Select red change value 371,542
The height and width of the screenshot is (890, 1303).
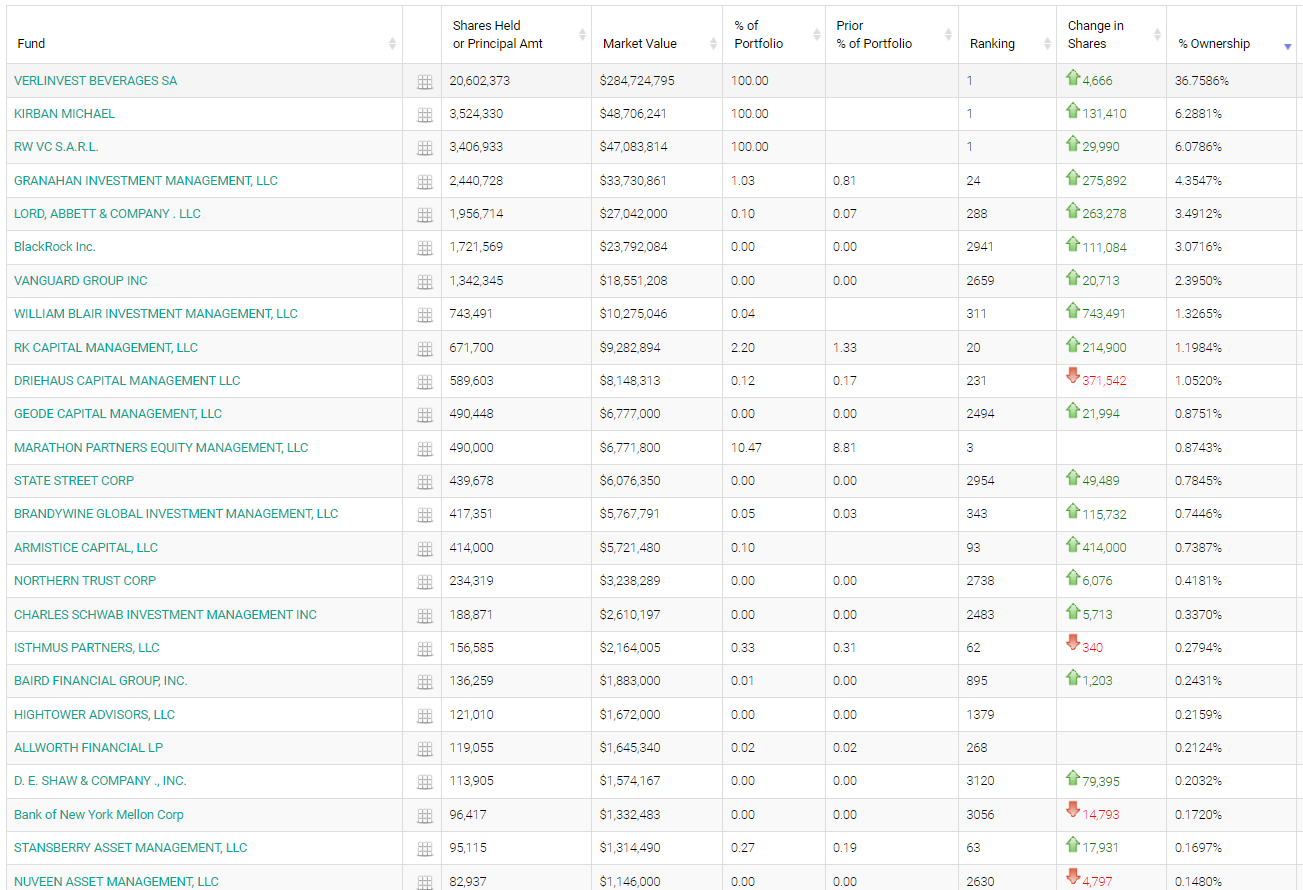click(1104, 380)
